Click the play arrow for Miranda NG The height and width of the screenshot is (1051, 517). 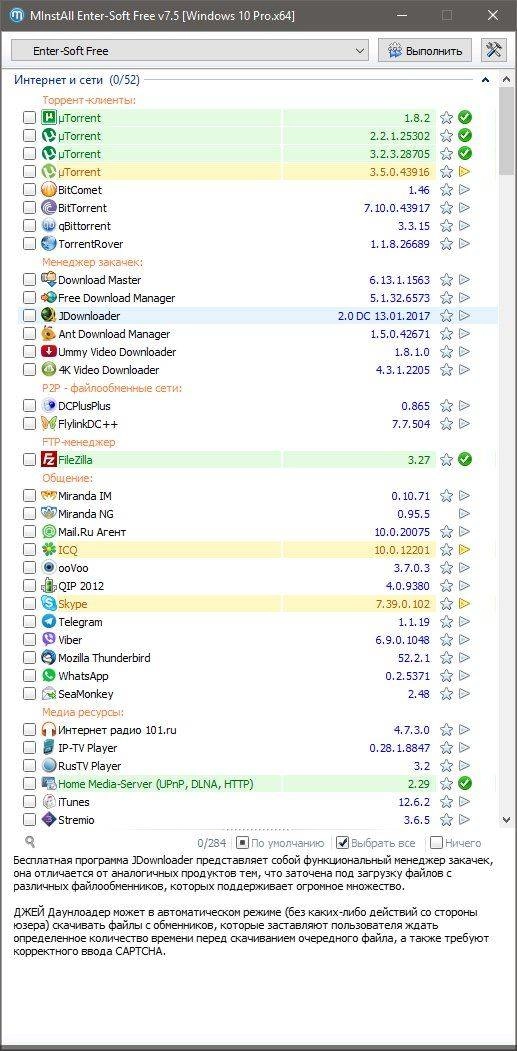464,514
